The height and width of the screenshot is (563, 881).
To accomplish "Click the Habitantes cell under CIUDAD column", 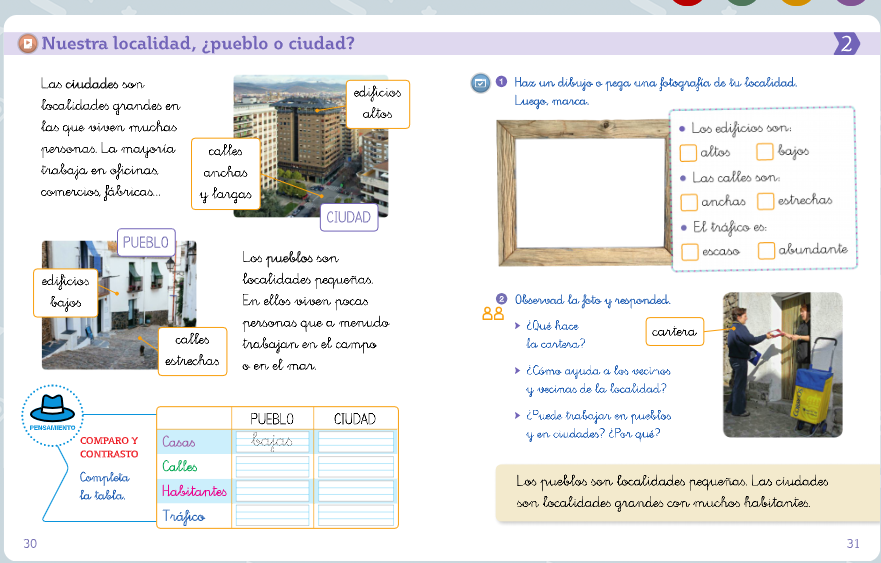I will (x=356, y=491).
